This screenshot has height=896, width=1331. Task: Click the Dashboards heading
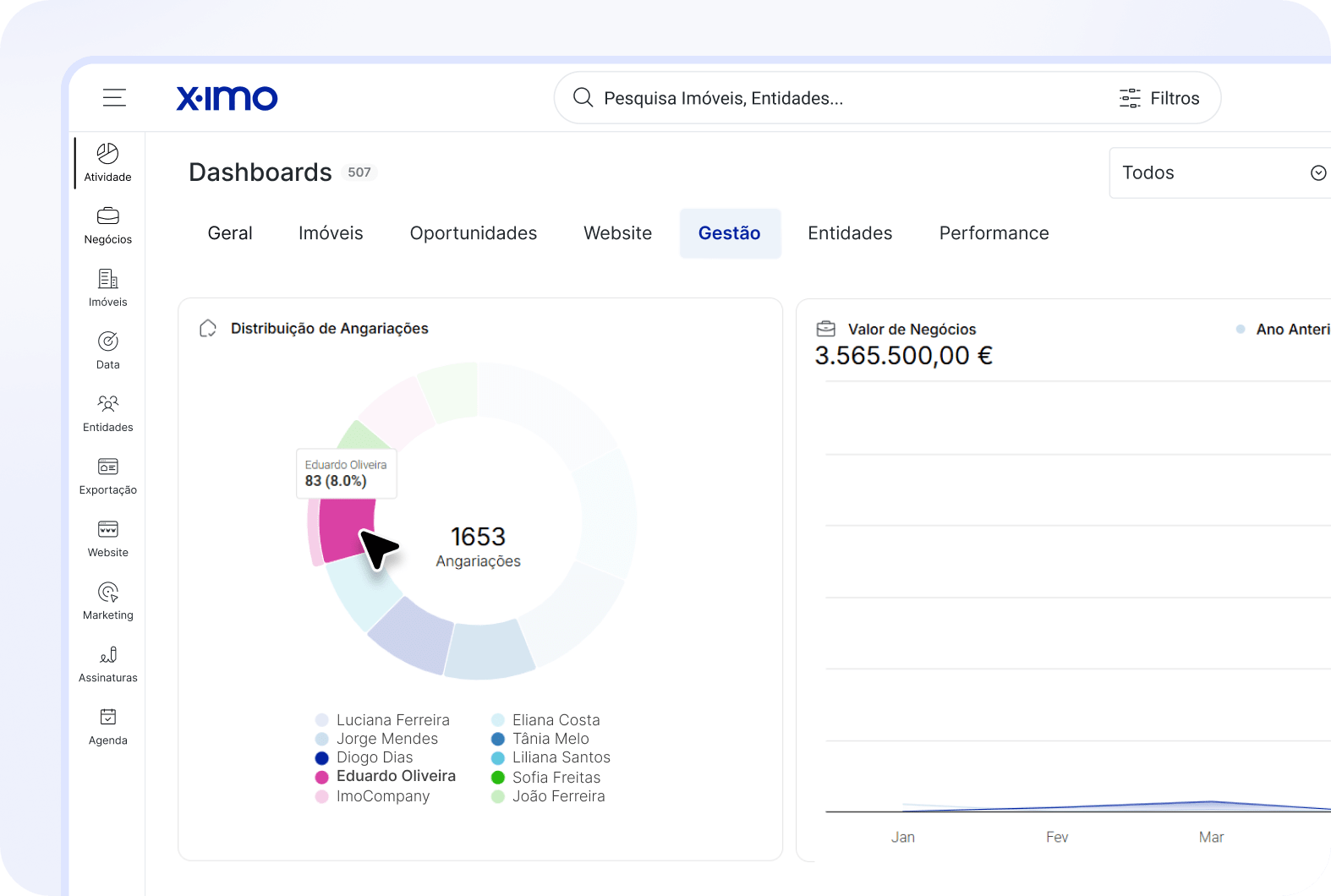tap(260, 172)
